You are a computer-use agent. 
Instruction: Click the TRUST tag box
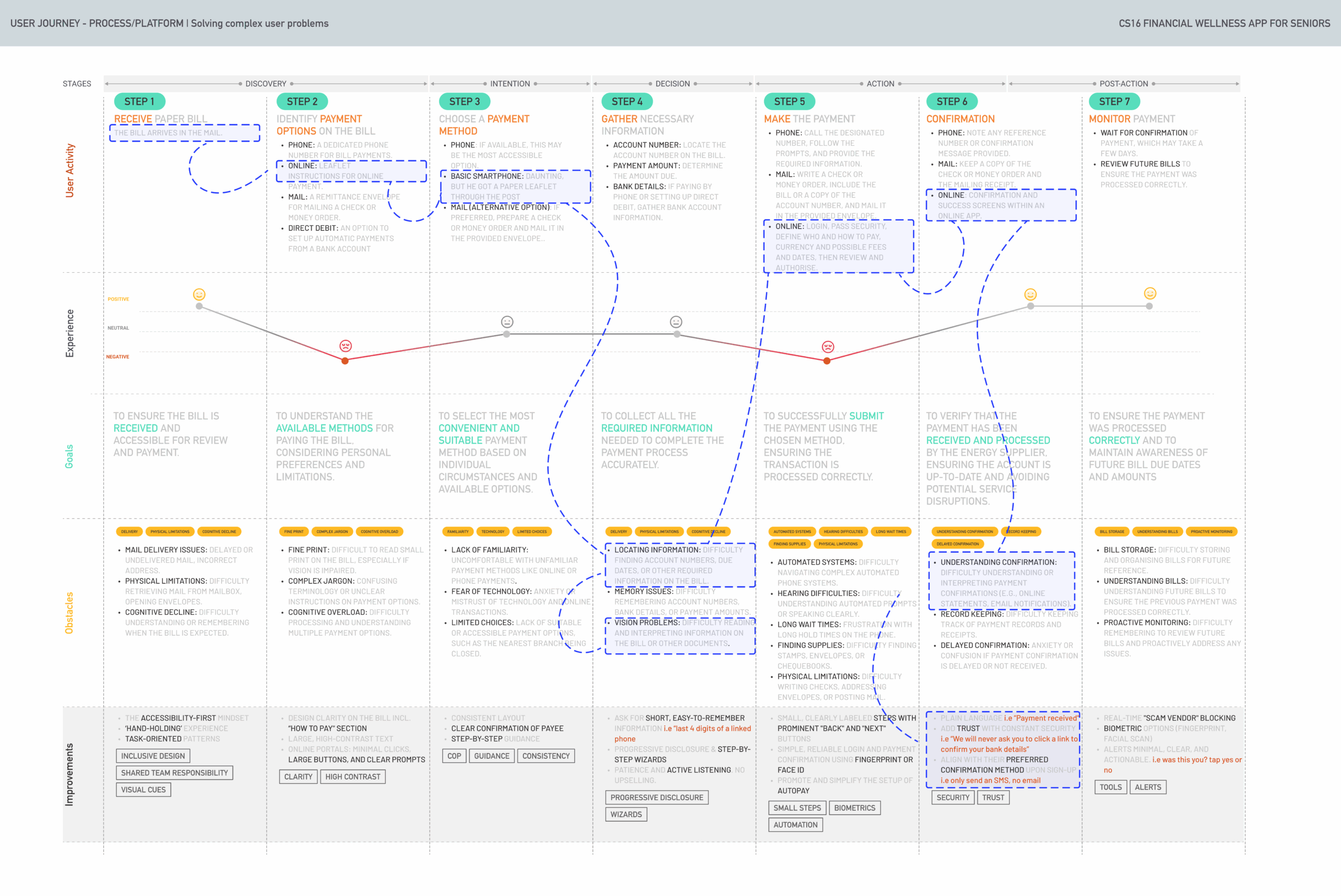pyautogui.click(x=994, y=797)
